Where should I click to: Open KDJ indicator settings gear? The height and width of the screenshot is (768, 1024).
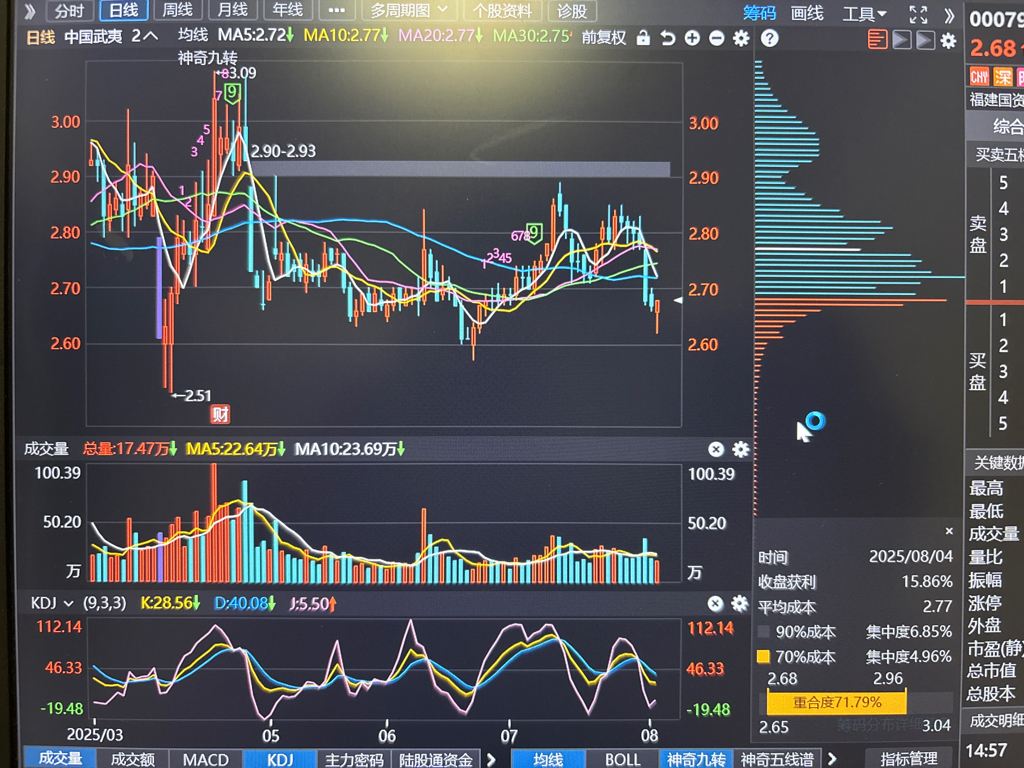point(740,603)
